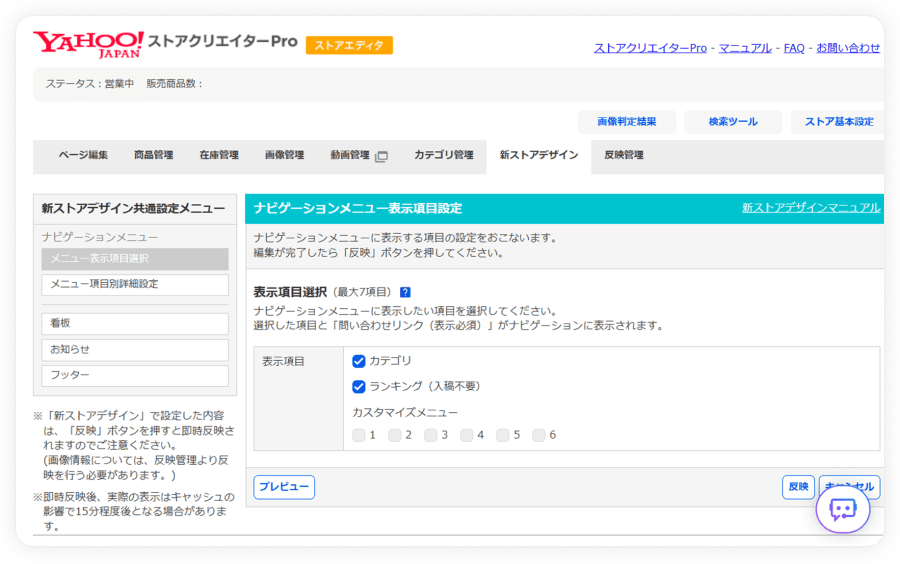Open the マニュアル link
The image size is (900, 564).
pyautogui.click(x=745, y=48)
